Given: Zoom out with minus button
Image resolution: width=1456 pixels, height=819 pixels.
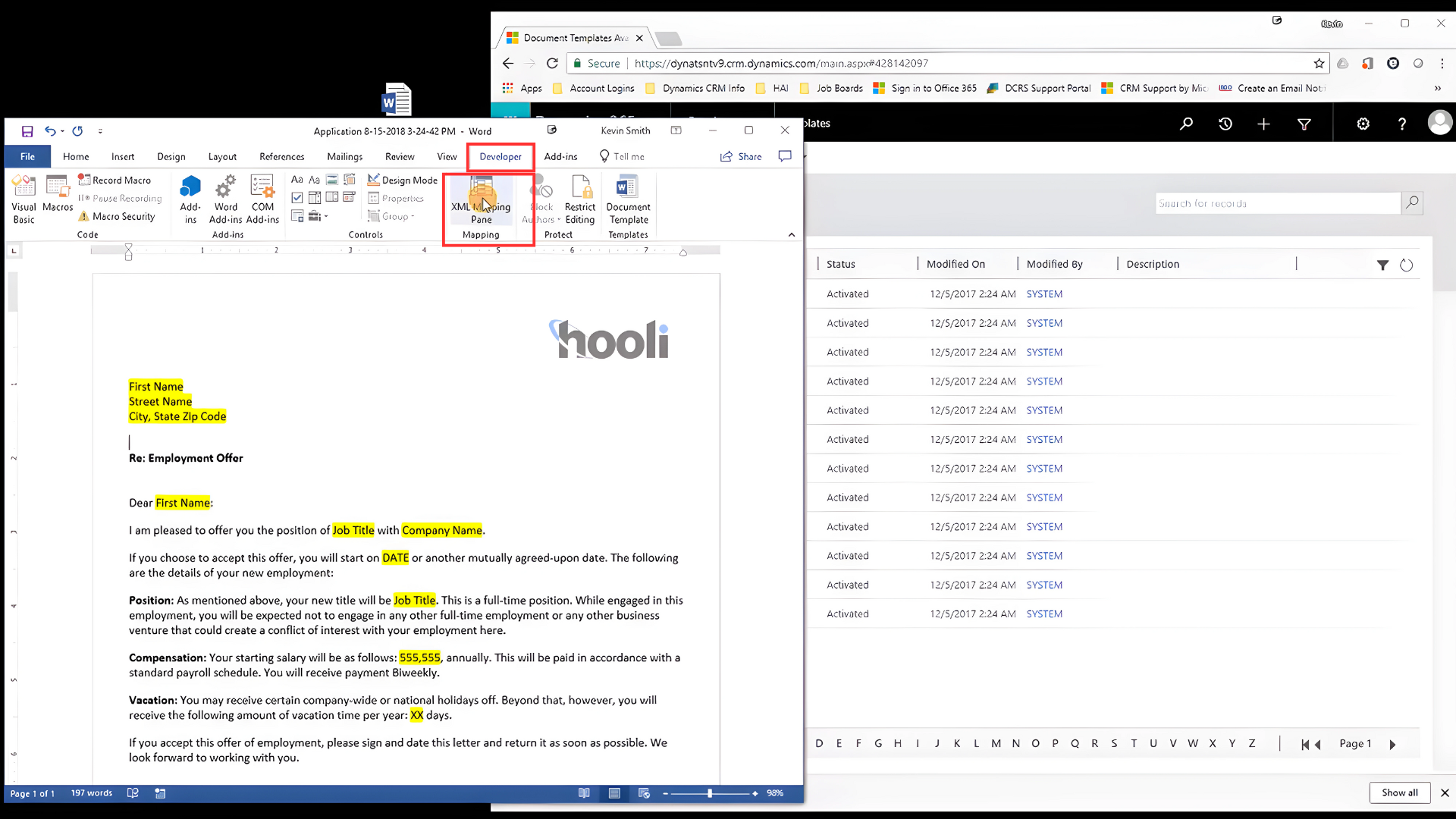Looking at the screenshot, I should point(665,793).
